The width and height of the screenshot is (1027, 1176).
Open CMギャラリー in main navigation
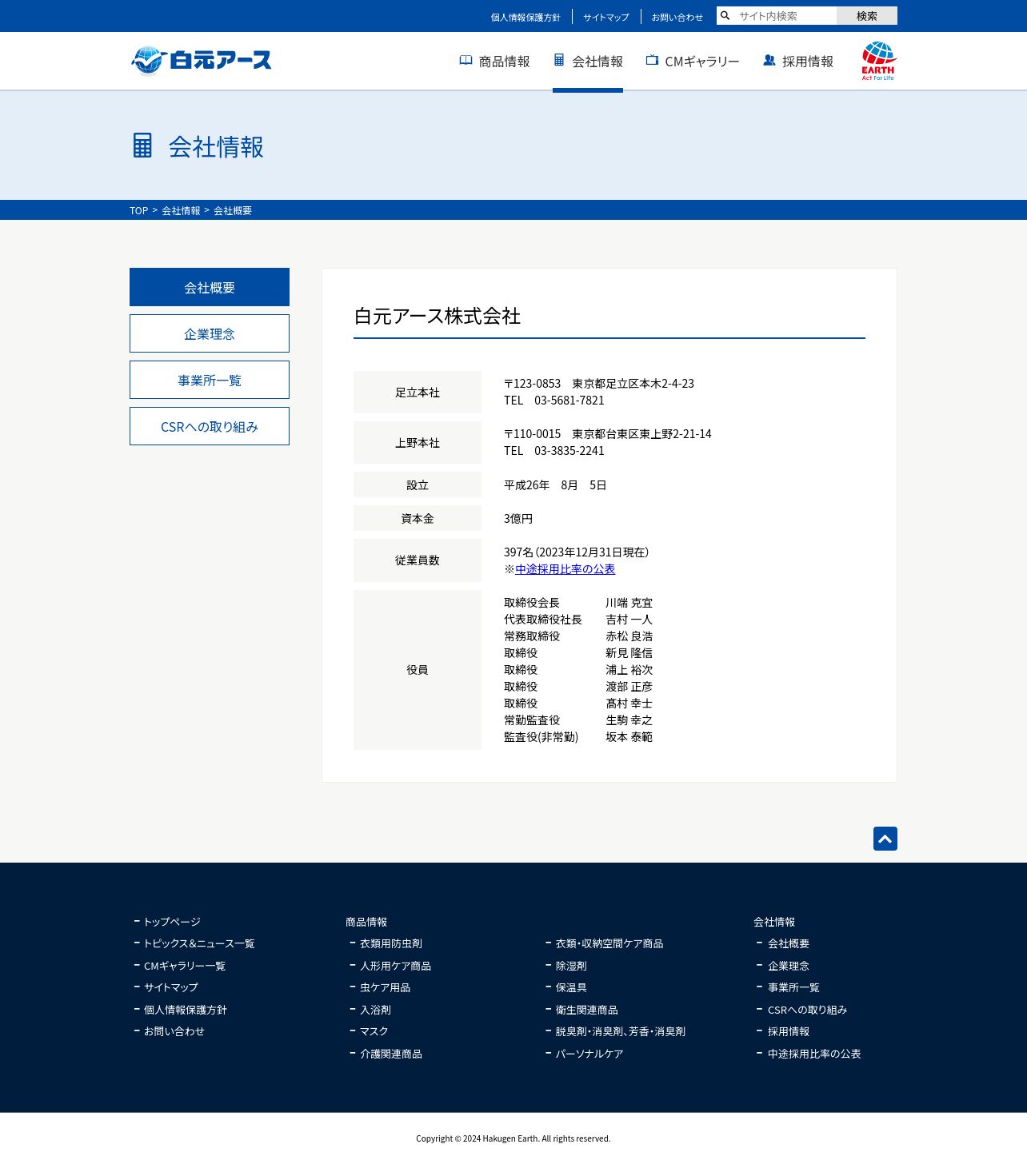tap(693, 62)
